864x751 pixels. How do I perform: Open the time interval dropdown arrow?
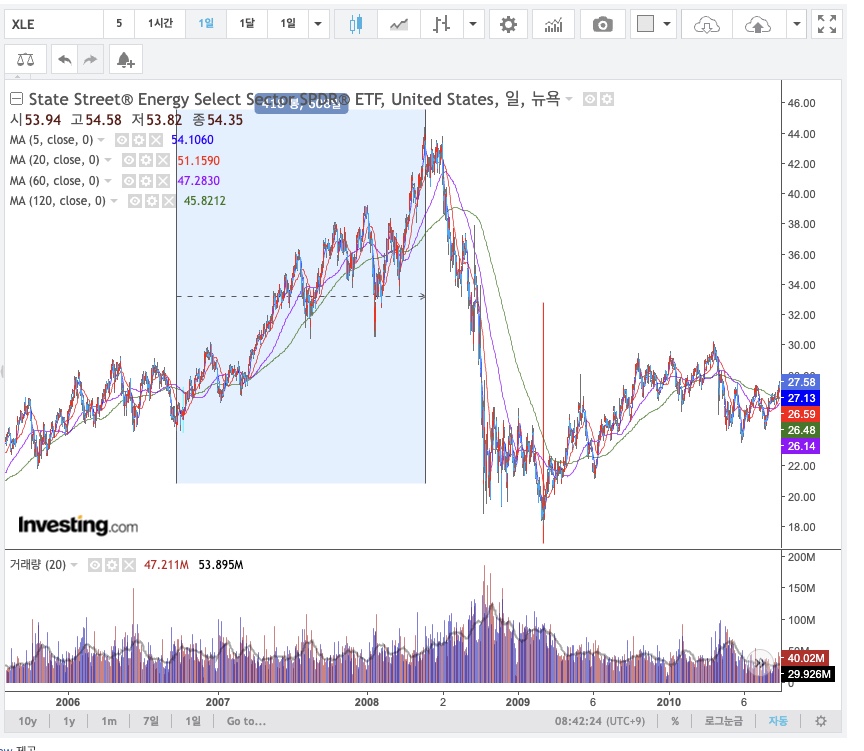(318, 24)
